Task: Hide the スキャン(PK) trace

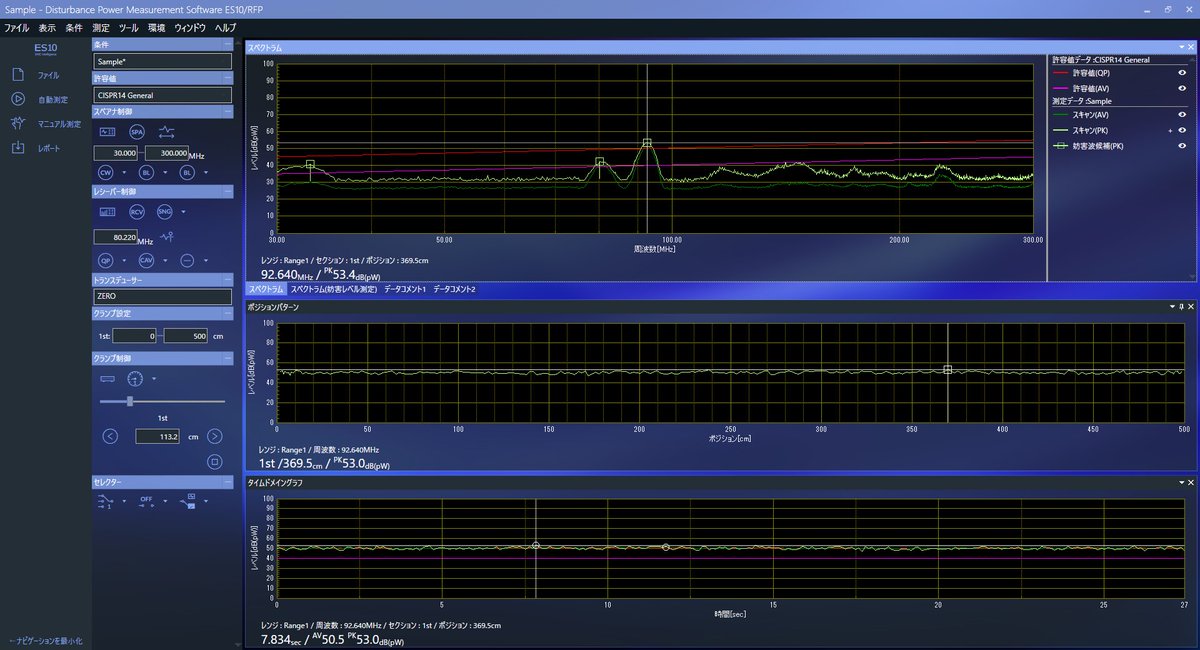Action: 1182,130
